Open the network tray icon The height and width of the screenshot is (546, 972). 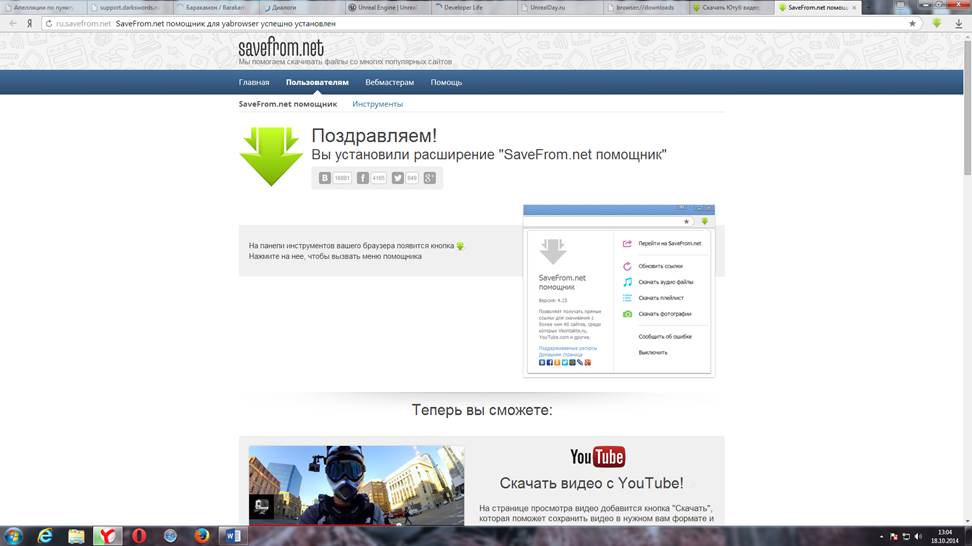coord(906,537)
